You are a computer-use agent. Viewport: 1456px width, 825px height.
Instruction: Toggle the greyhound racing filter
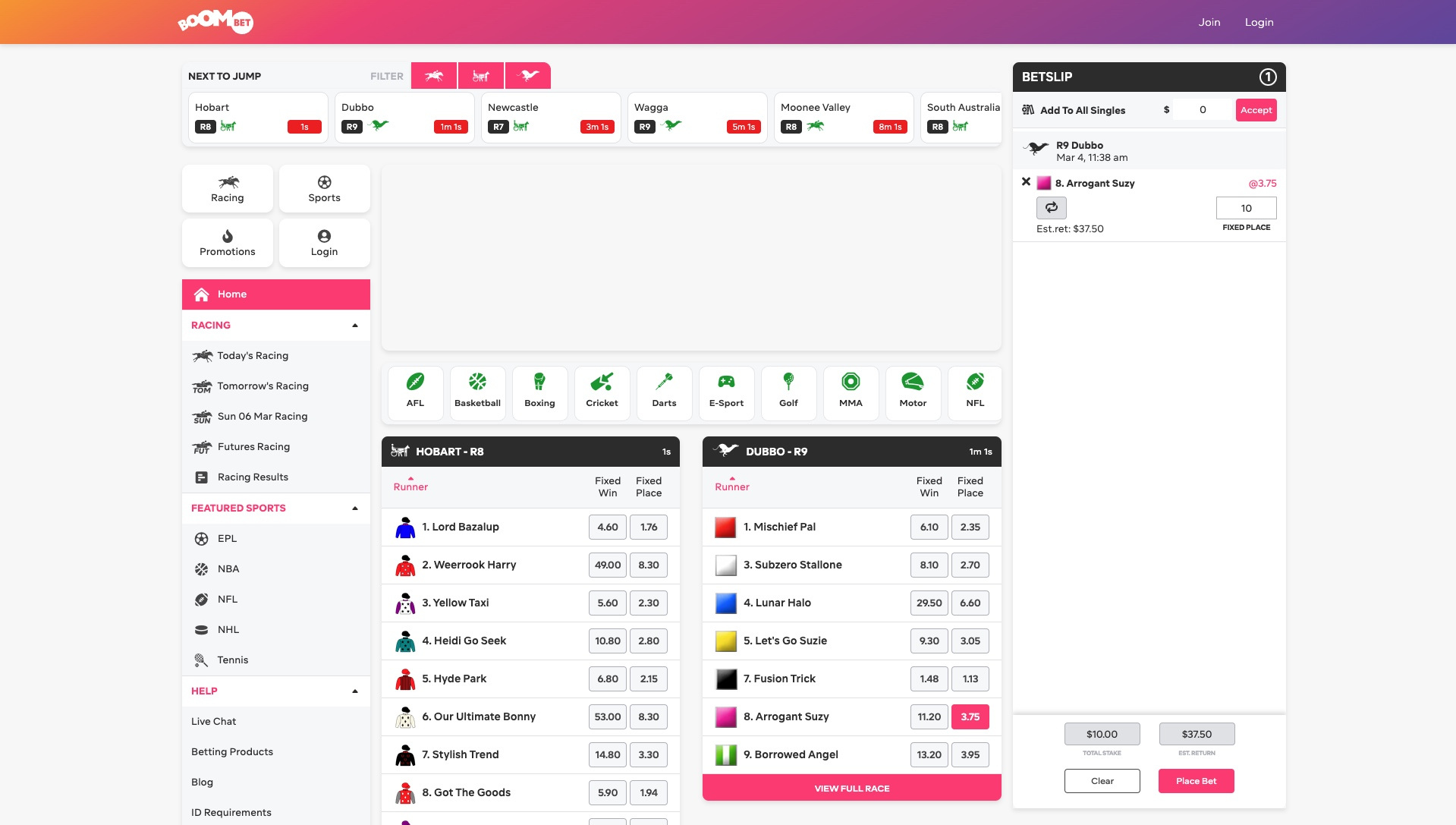point(528,76)
